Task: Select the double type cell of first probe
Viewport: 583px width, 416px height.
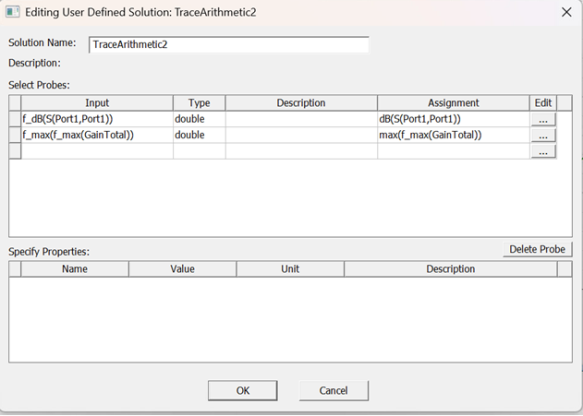Action: 199,119
